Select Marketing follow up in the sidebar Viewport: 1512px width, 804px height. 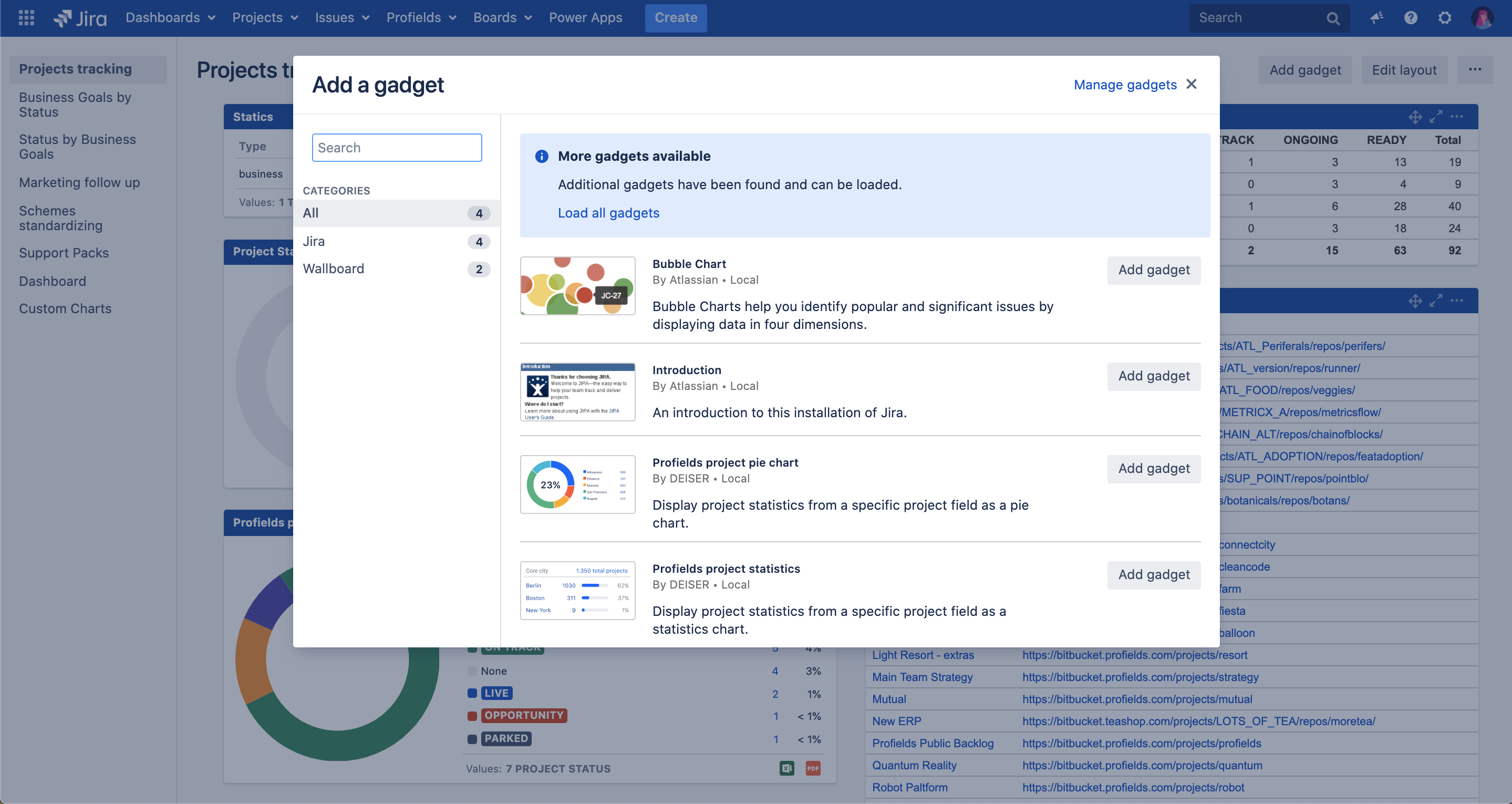coord(79,182)
